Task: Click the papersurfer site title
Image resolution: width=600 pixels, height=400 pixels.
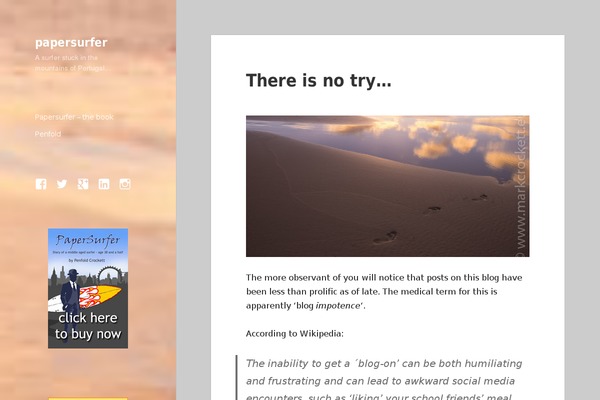Action: pyautogui.click(x=71, y=42)
